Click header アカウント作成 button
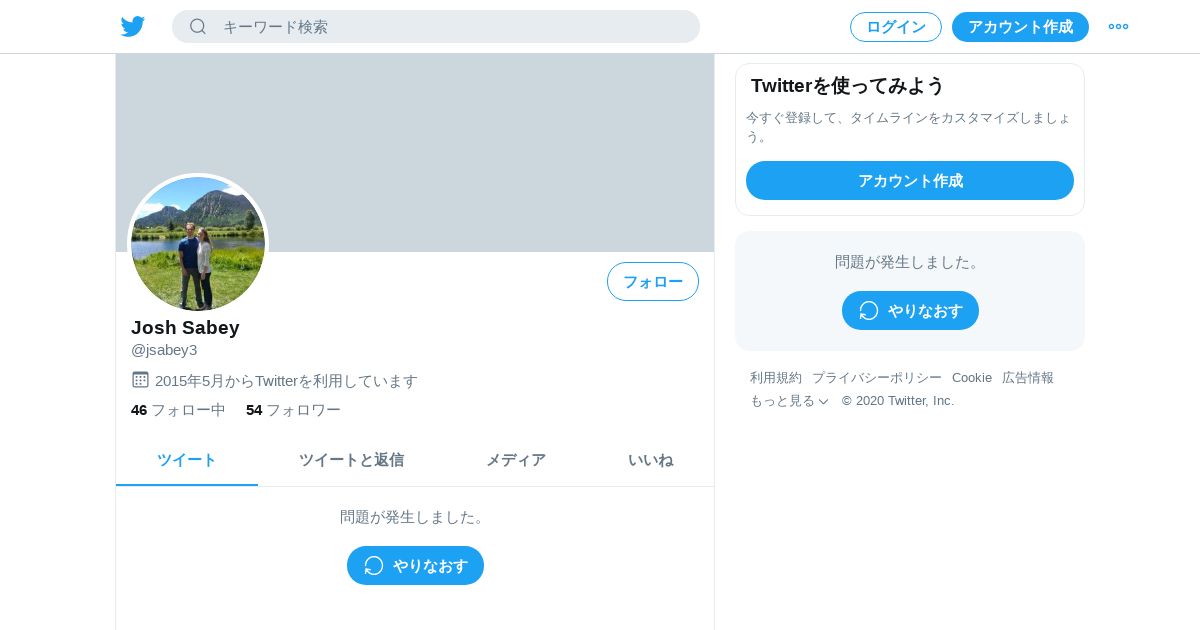The image size is (1200, 630). click(x=1020, y=27)
